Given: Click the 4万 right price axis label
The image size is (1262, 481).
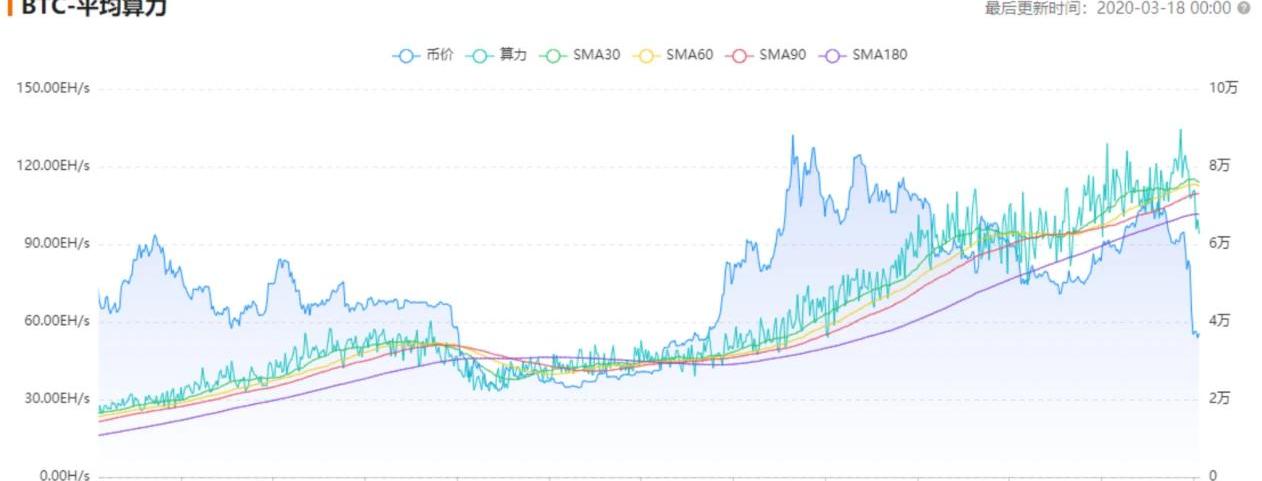Looking at the screenshot, I should (x=1219, y=321).
